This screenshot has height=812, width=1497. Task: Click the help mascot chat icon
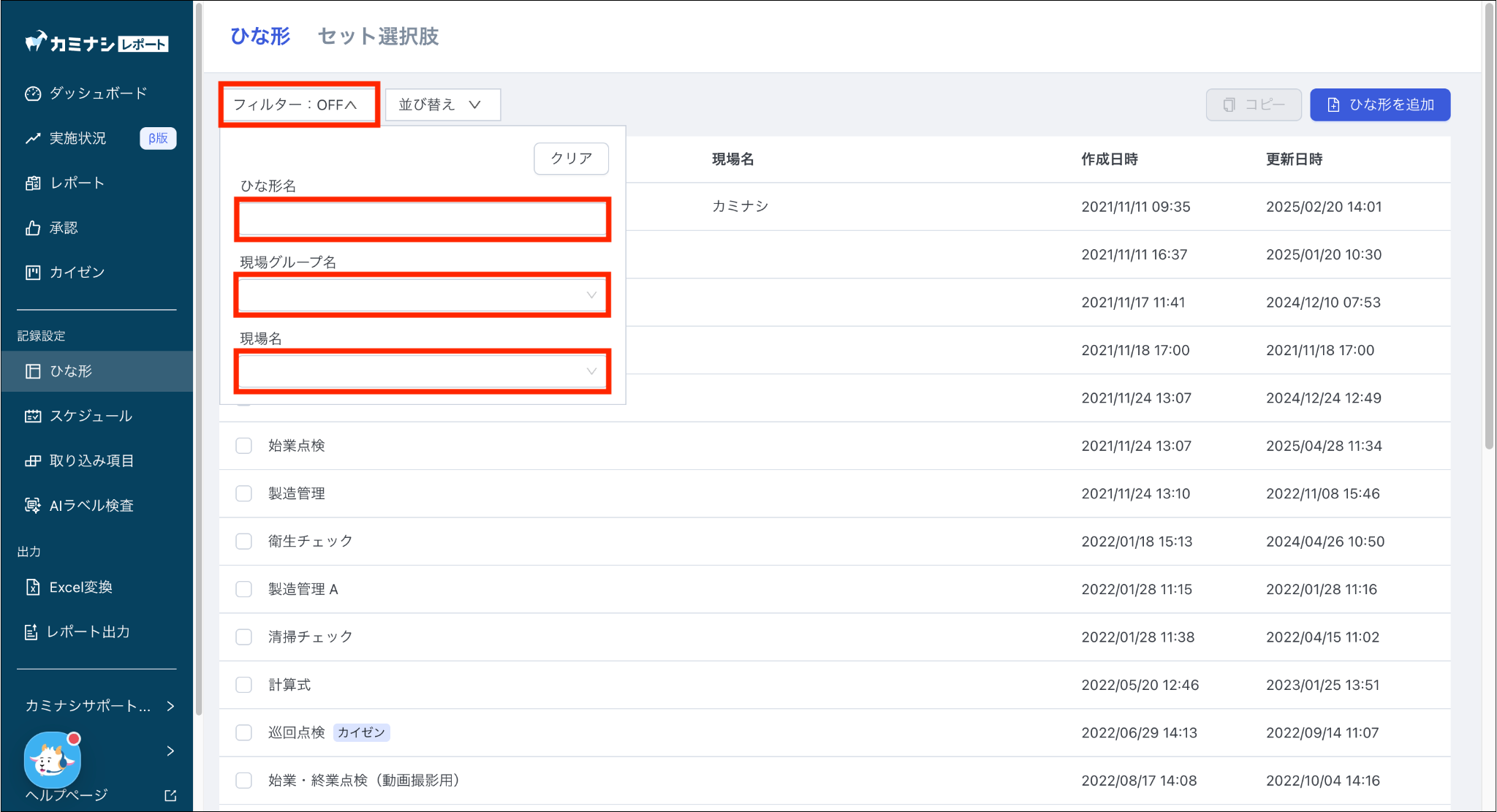pos(52,760)
